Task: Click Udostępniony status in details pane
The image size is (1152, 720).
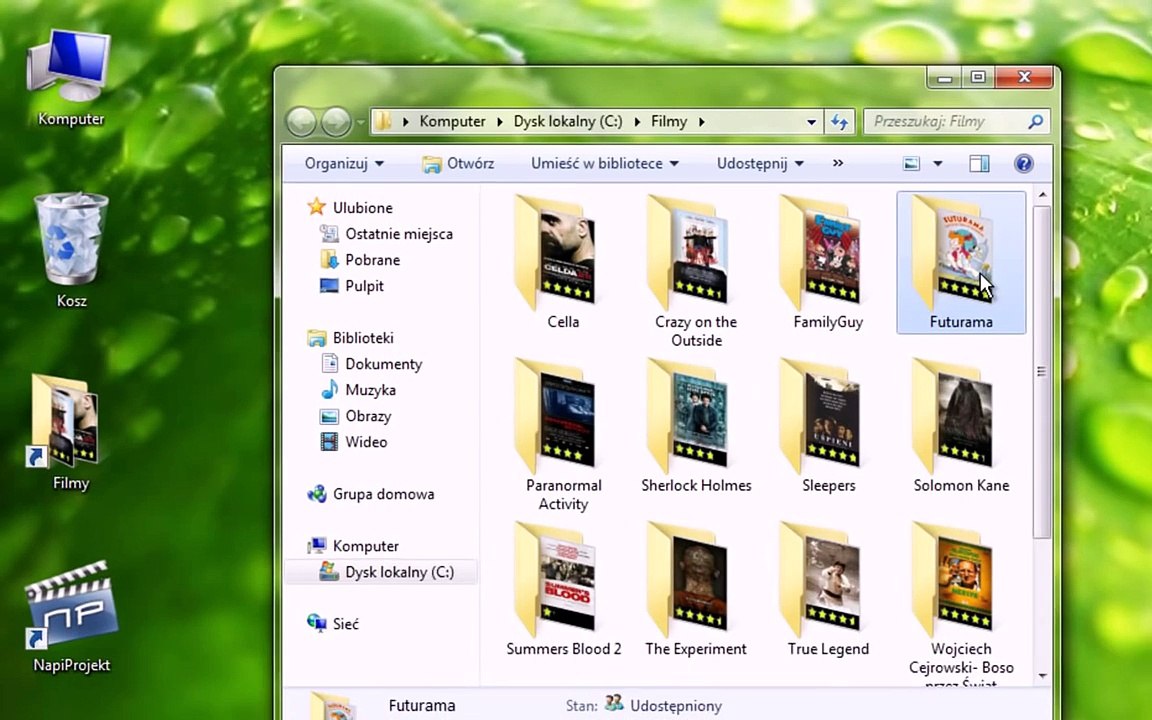Action: tap(676, 705)
